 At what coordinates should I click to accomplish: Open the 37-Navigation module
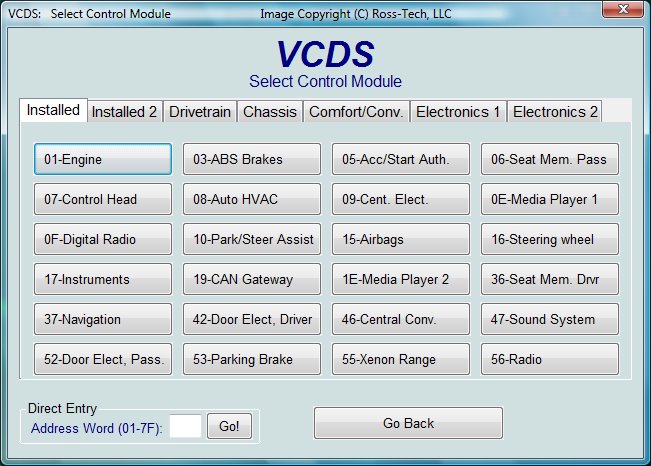(103, 319)
